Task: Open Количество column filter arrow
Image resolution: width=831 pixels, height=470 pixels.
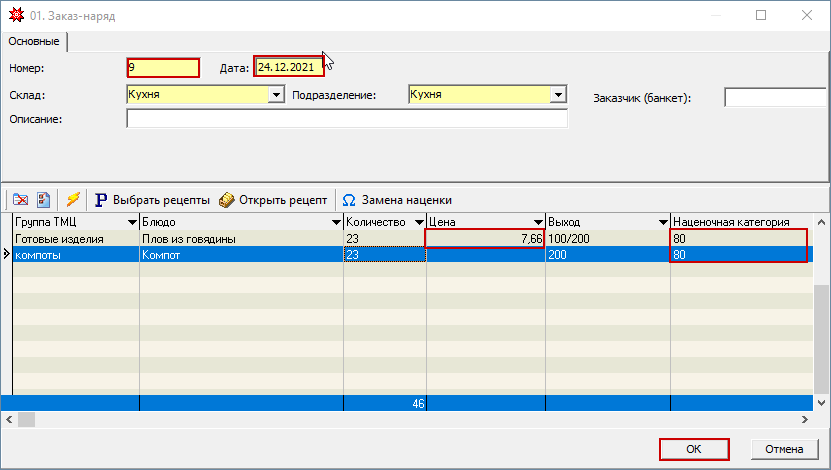Action: [x=418, y=222]
